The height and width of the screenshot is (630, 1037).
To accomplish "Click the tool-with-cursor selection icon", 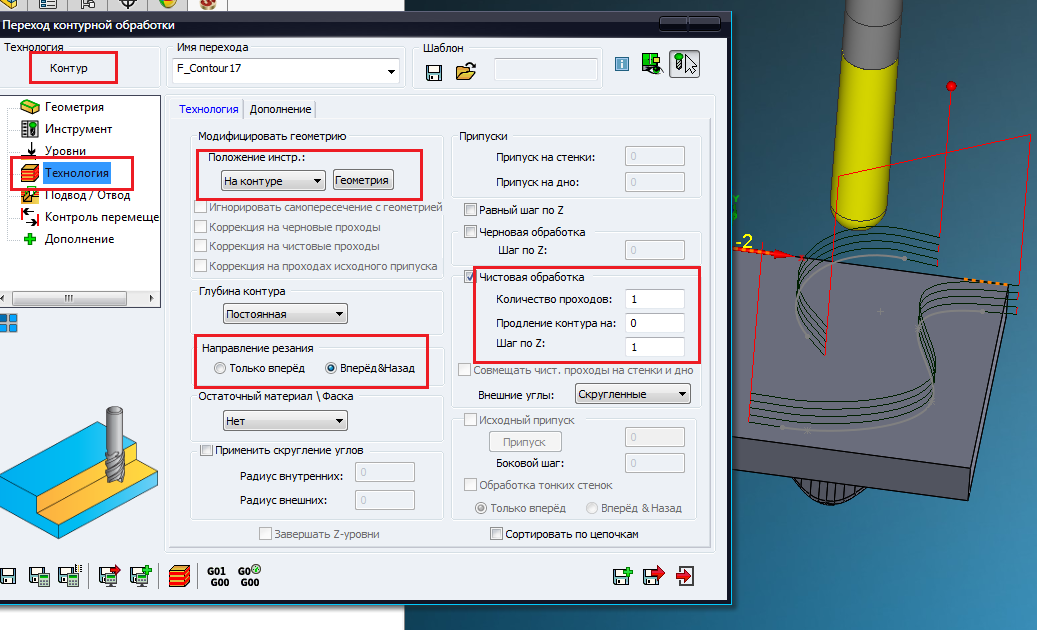I will click(684, 64).
